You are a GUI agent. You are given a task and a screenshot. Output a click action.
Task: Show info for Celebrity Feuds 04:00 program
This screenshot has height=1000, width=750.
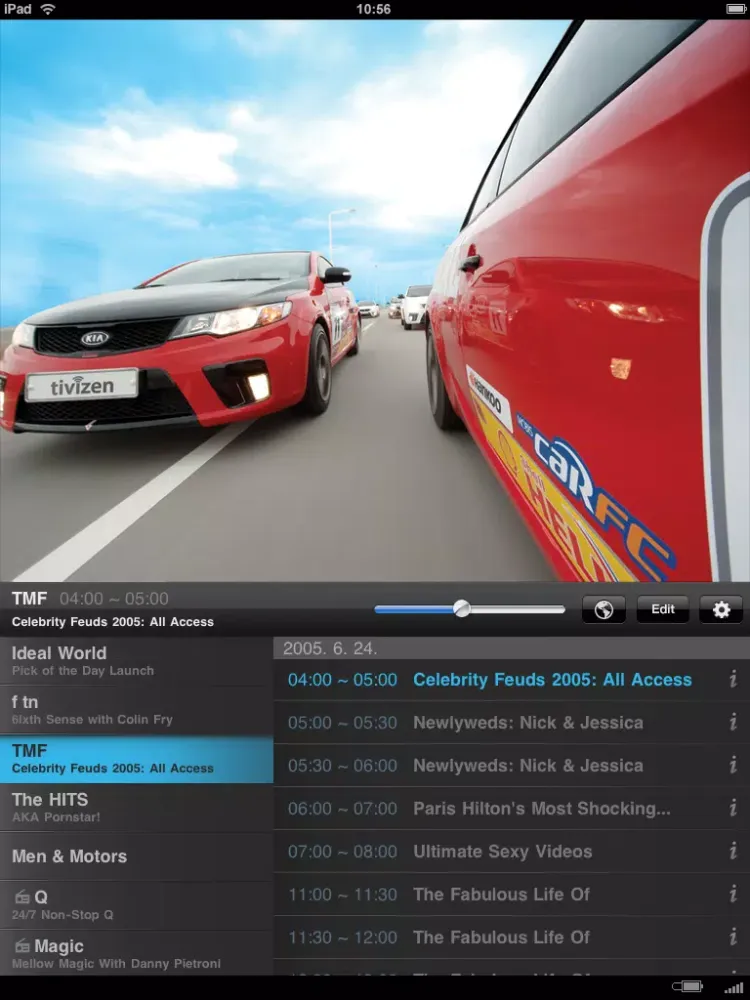point(732,680)
